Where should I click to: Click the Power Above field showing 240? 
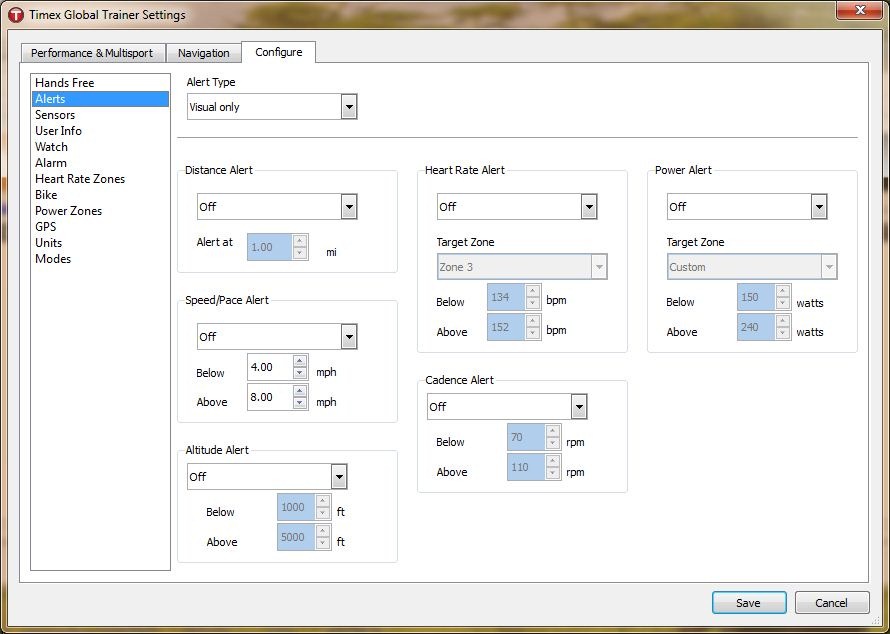pos(756,327)
